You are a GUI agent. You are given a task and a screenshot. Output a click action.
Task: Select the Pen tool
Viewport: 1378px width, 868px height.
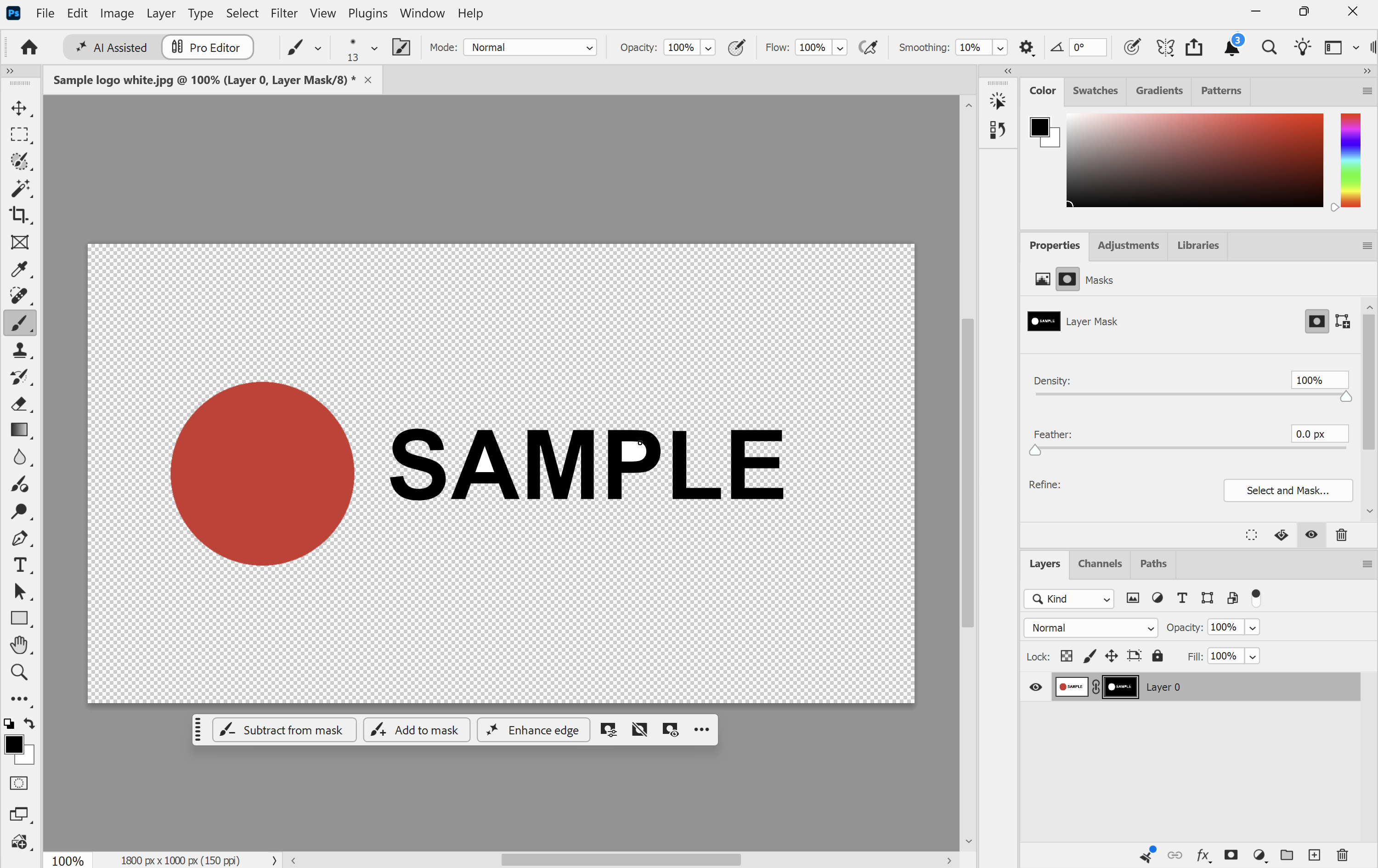coord(19,538)
